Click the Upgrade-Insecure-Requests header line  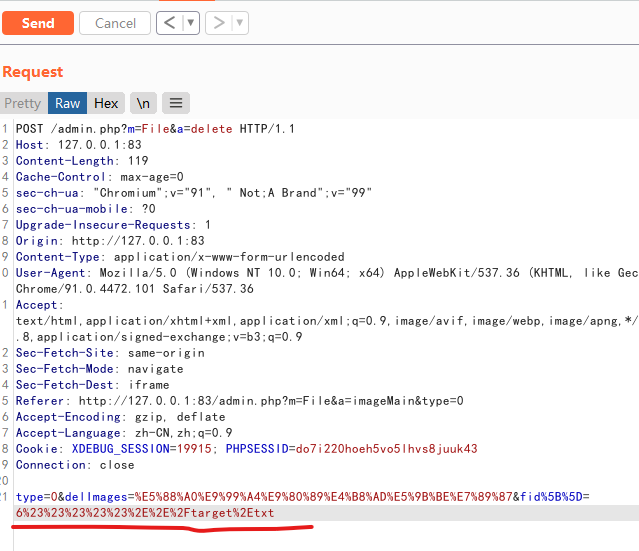[113, 225]
